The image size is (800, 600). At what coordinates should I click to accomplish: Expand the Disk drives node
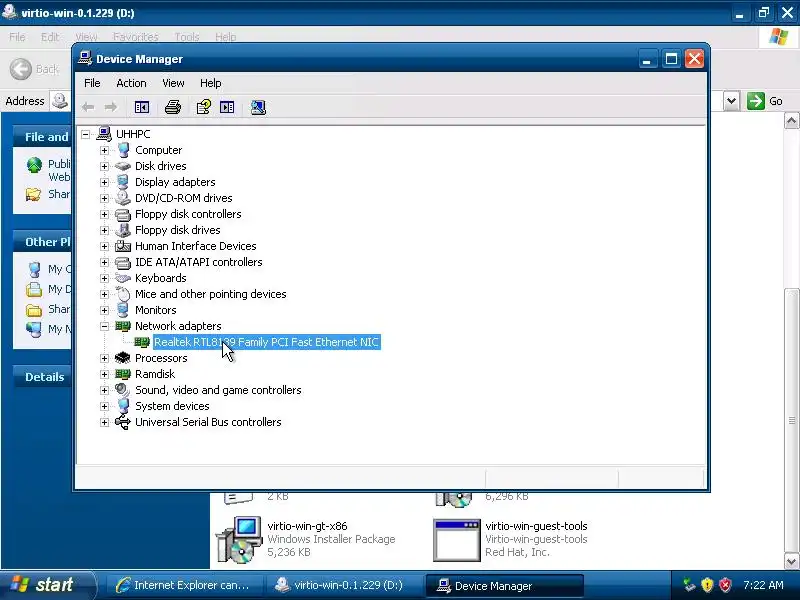104,166
